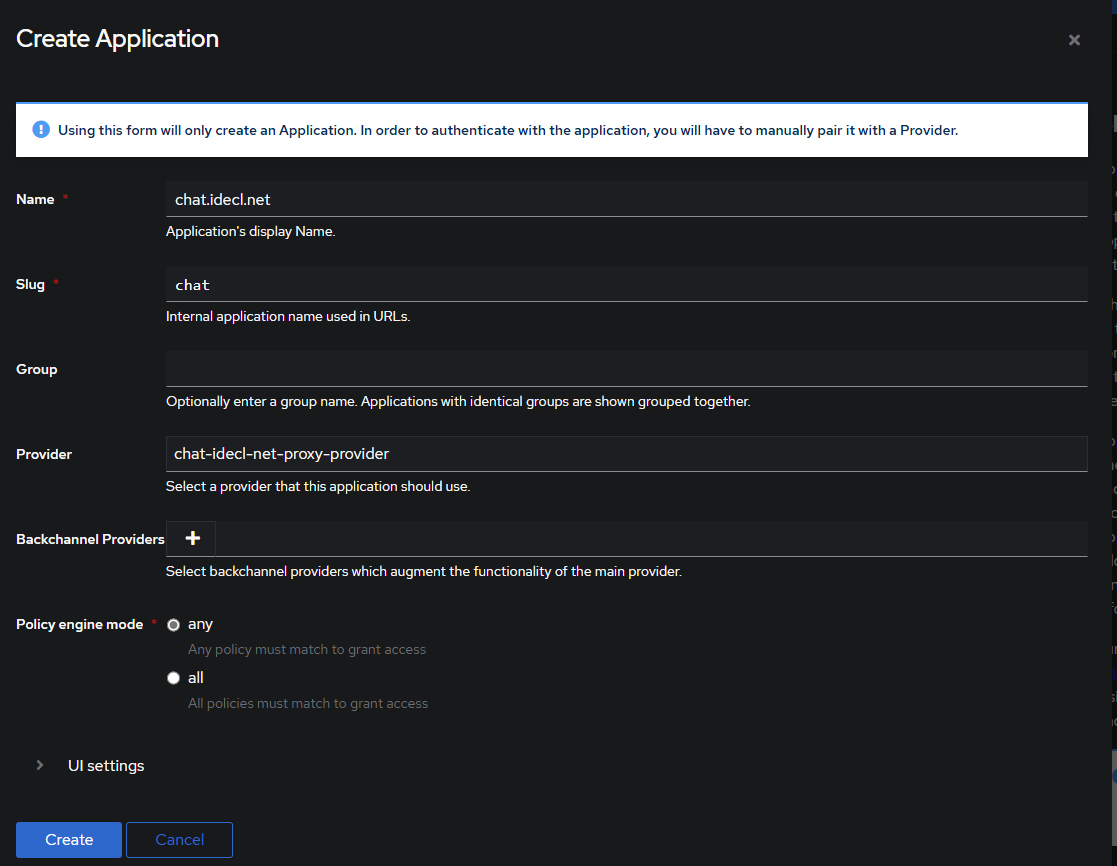The image size is (1117, 866).
Task: Click the UI settings section title
Action: (106, 765)
